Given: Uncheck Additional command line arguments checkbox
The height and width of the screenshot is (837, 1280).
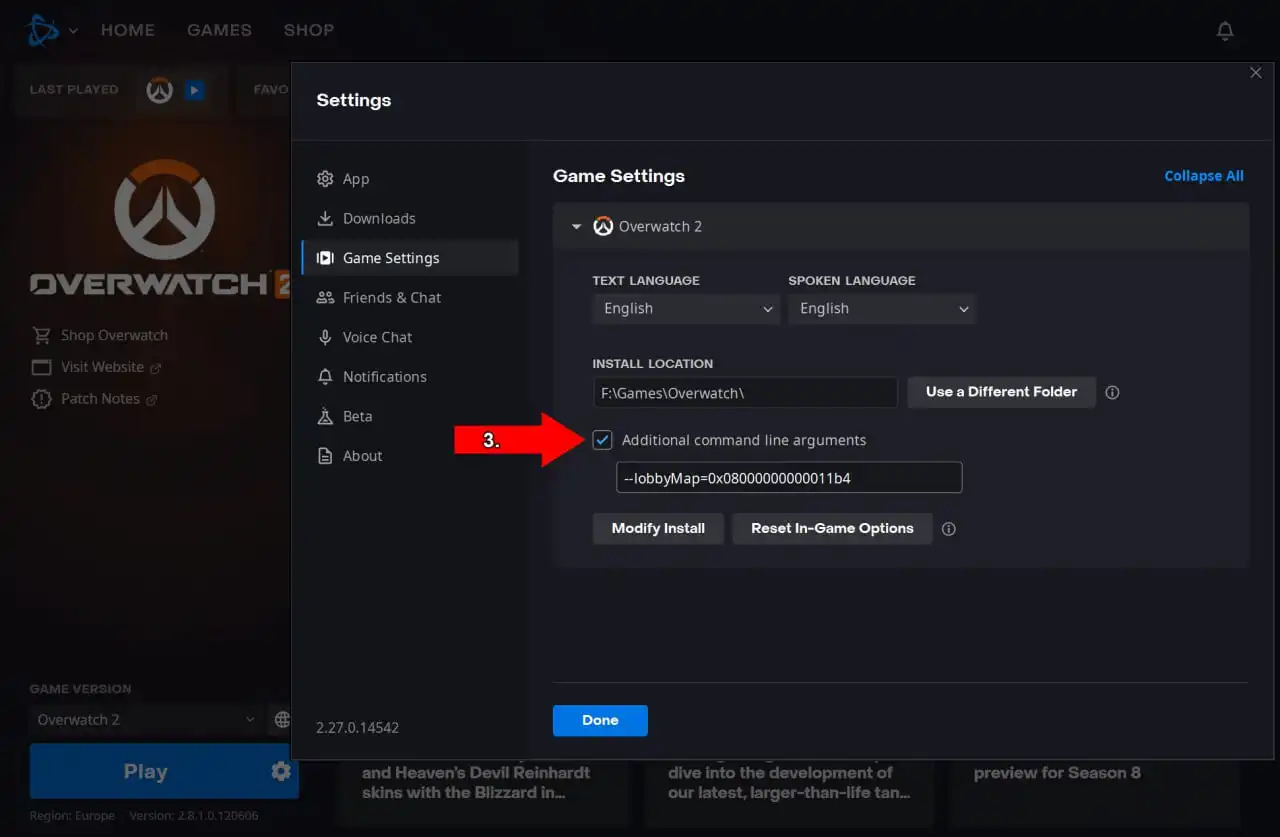Looking at the screenshot, I should (x=603, y=440).
